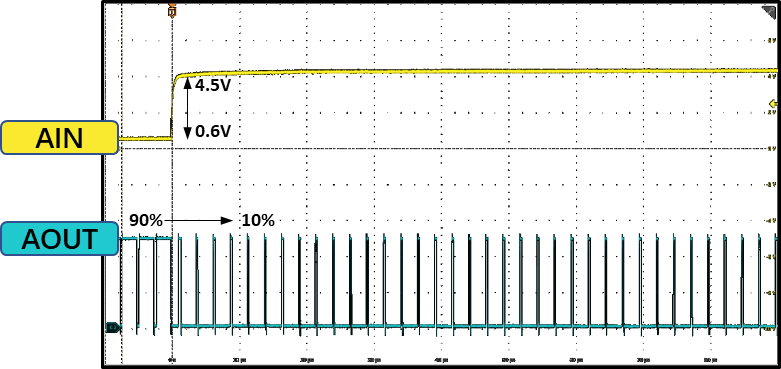781x369 pixels.
Task: Click the 6 V vertical scale label
Action: [x=773, y=40]
